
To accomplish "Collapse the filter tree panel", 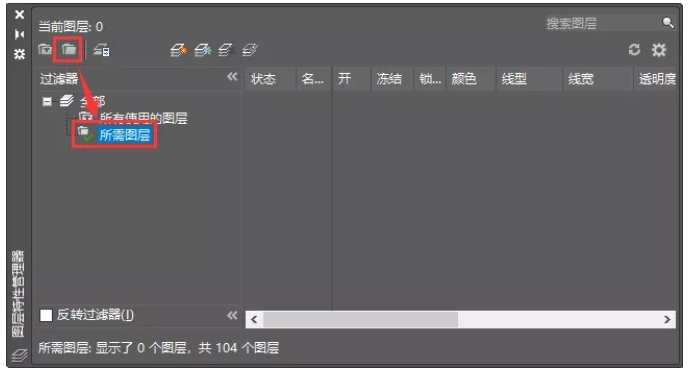I will point(232,77).
